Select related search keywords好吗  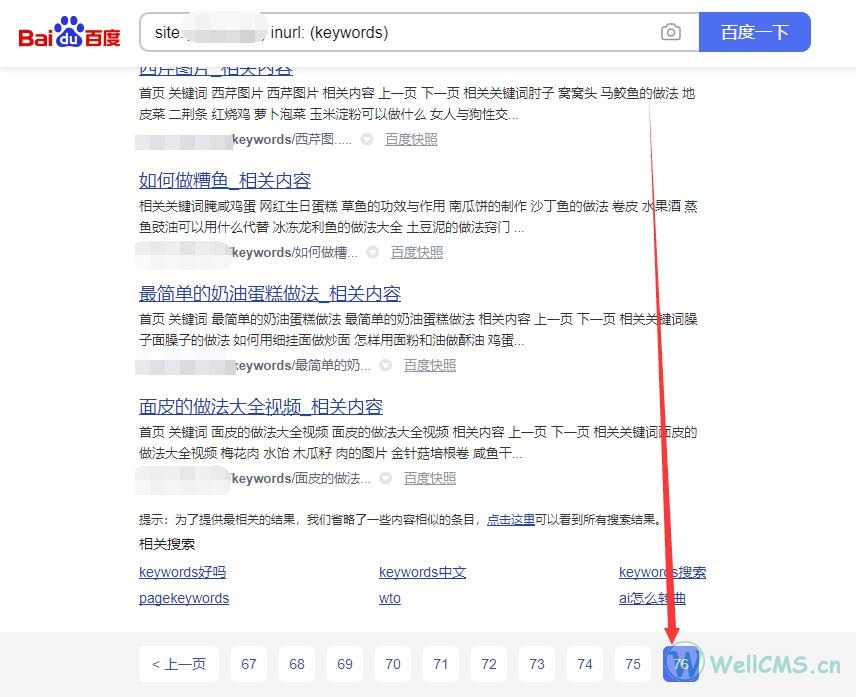point(182,573)
